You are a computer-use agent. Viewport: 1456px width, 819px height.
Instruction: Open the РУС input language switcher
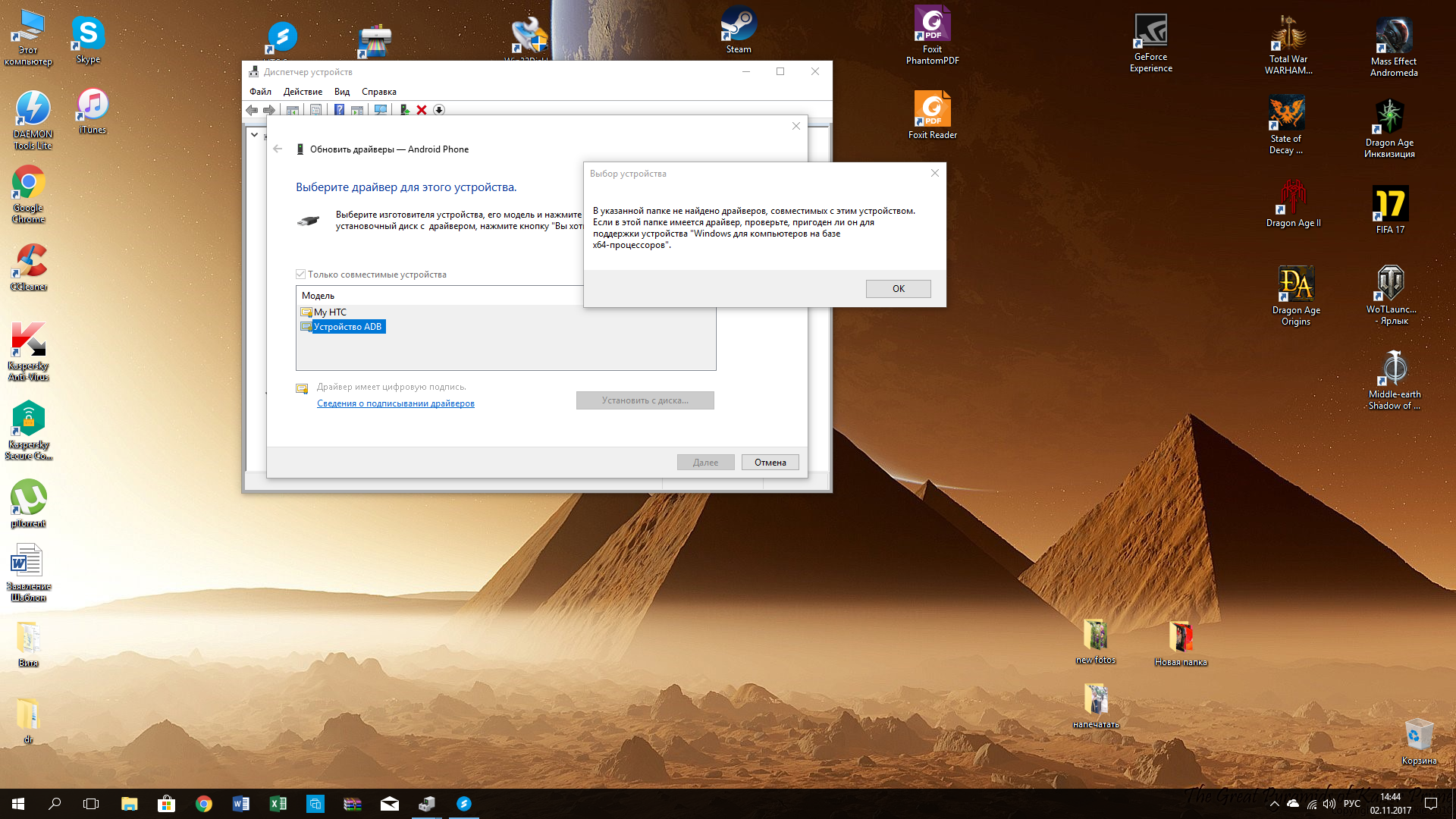(x=1351, y=804)
